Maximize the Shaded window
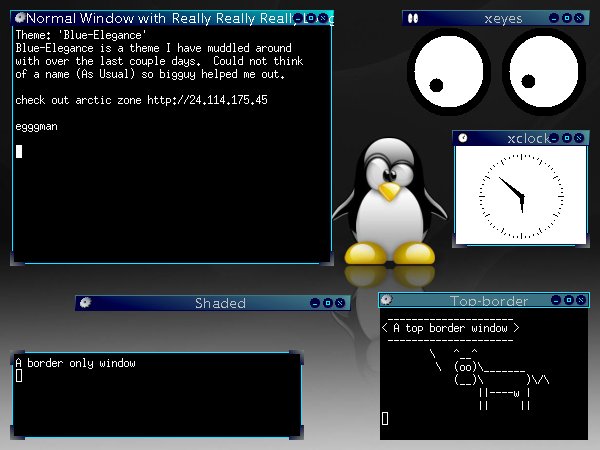The height and width of the screenshot is (450, 600). tap(328, 303)
